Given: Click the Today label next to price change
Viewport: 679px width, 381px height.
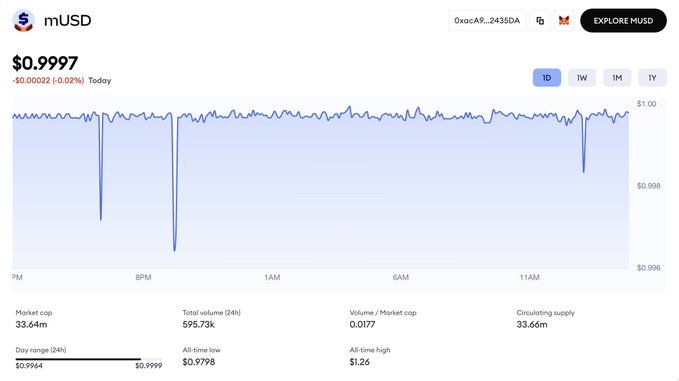Looking at the screenshot, I should 100,81.
